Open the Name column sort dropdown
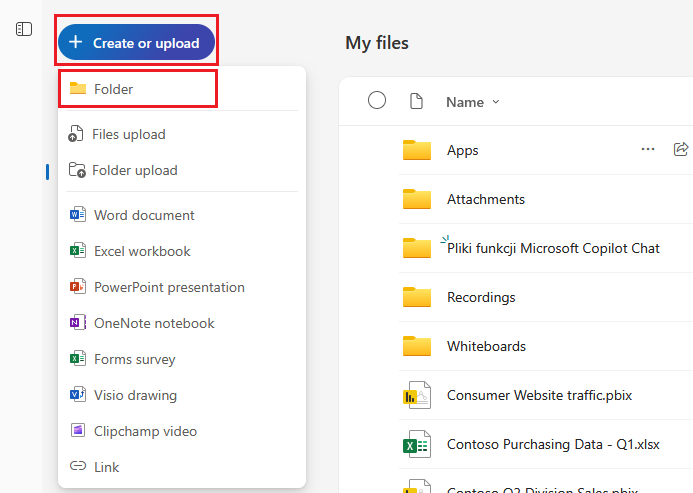Image resolution: width=693 pixels, height=493 pixels. tap(472, 102)
